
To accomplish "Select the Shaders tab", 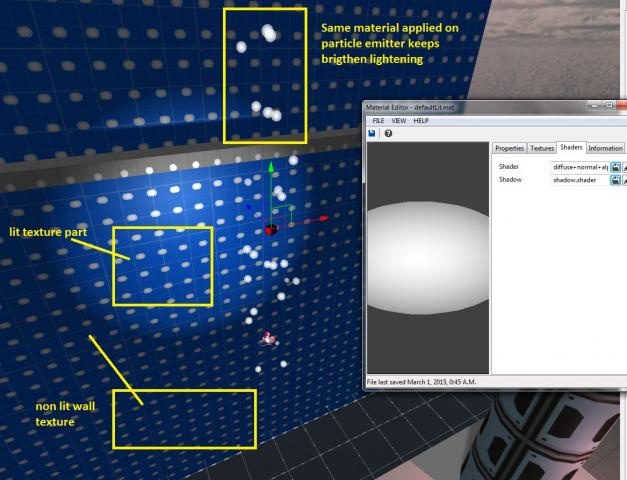I will tap(571, 148).
